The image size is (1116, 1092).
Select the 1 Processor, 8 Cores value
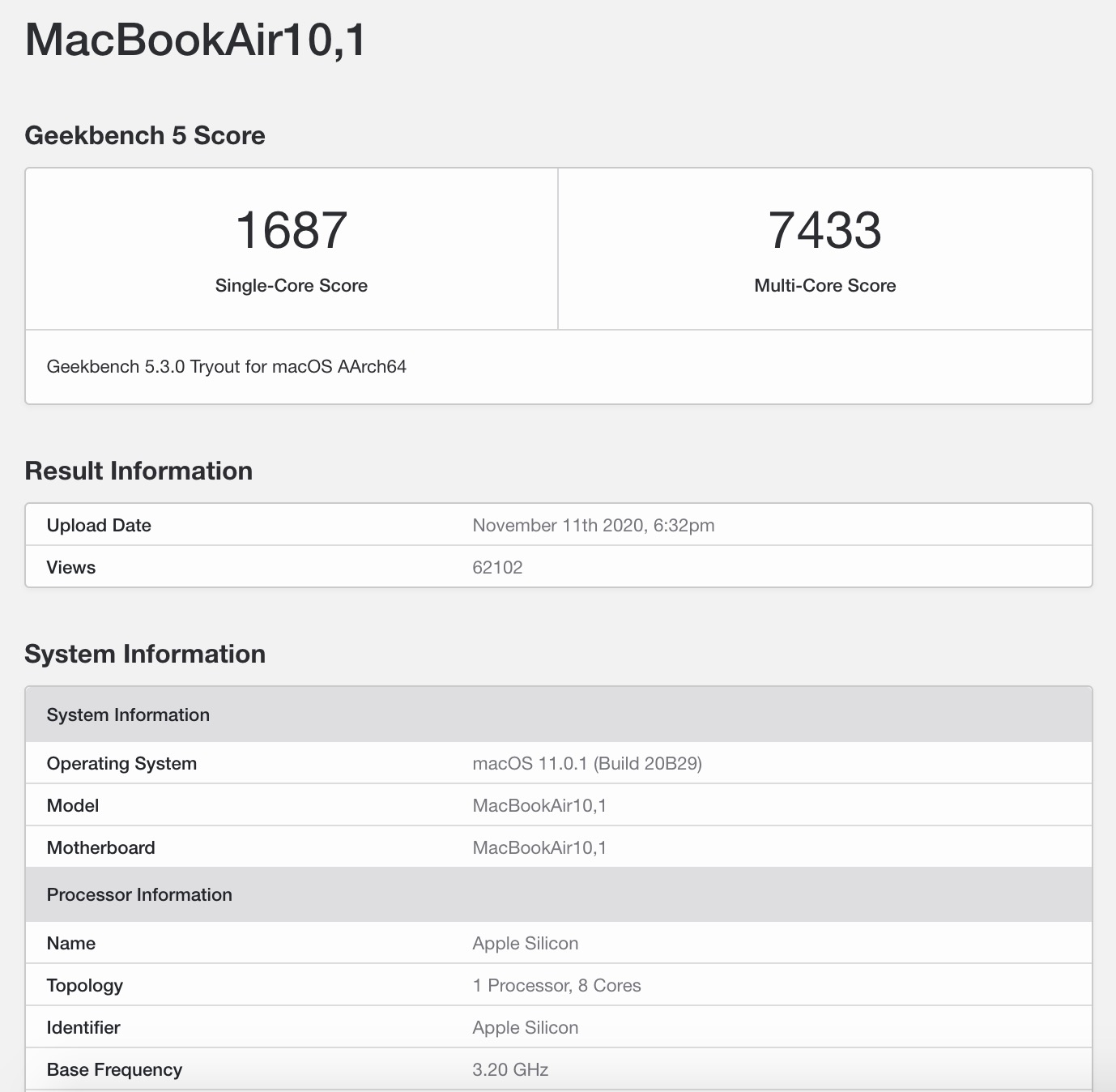[x=556, y=985]
